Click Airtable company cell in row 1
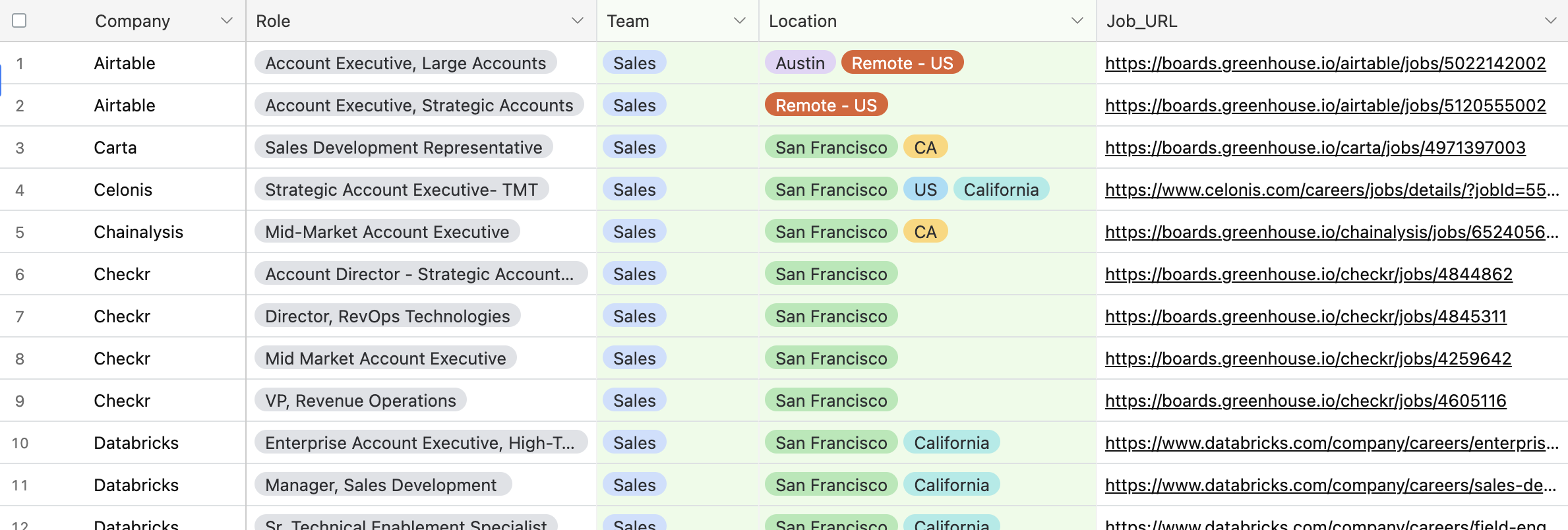Viewport: 1568px width, 530px height. pos(125,63)
